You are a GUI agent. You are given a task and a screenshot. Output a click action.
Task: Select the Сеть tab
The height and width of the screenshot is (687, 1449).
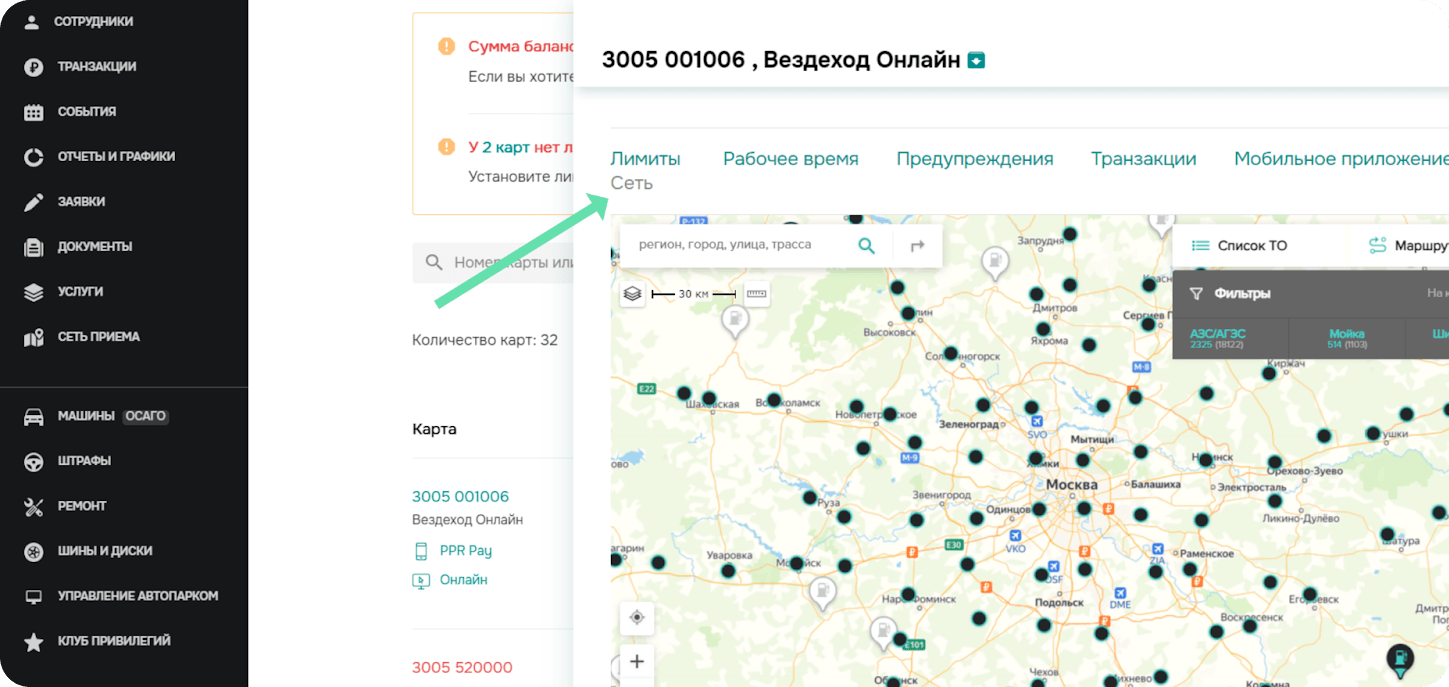[632, 184]
